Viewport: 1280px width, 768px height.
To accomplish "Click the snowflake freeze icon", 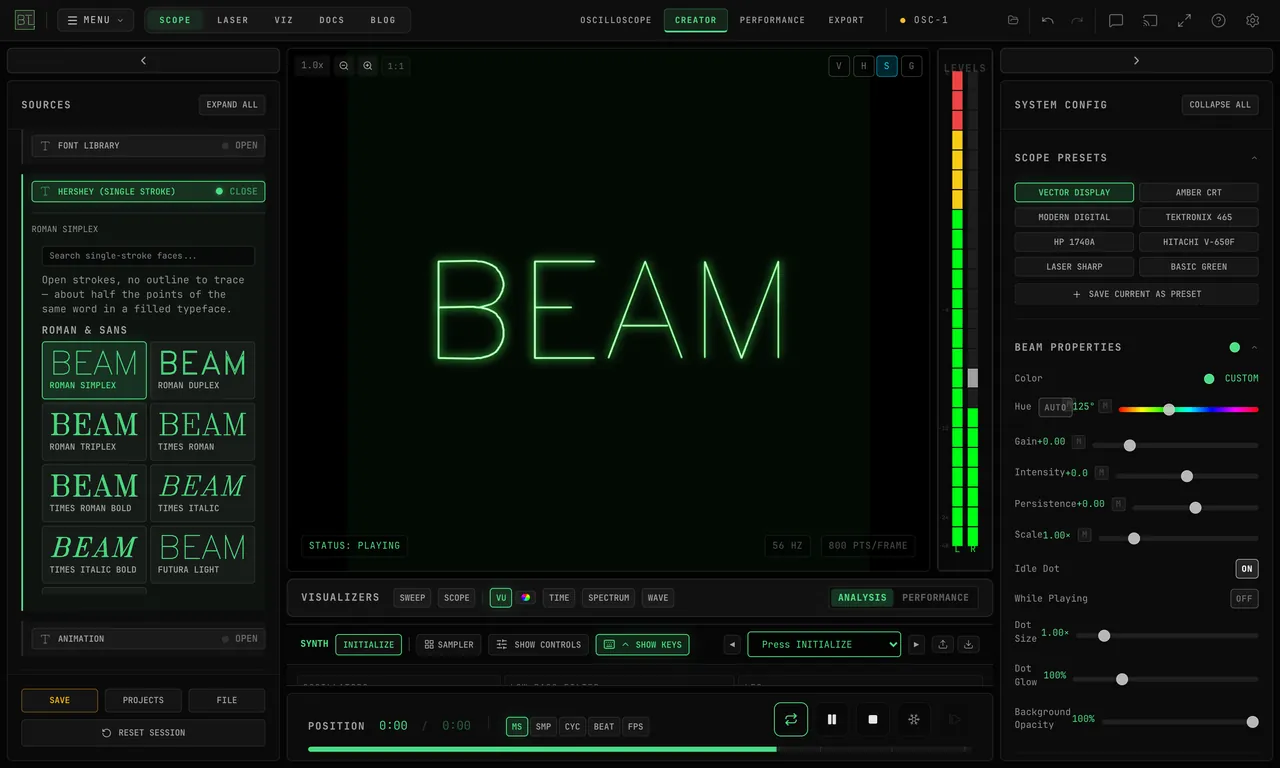I will 913,719.
